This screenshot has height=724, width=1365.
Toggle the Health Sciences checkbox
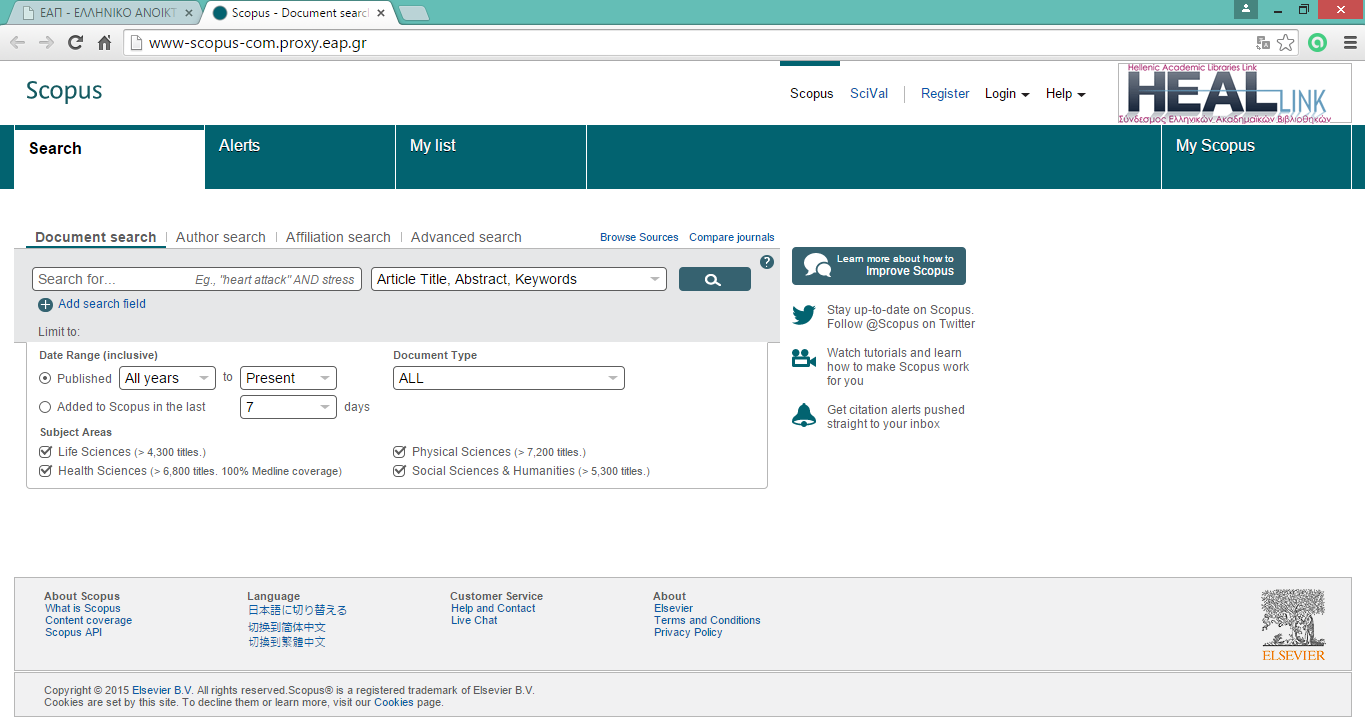point(46,471)
